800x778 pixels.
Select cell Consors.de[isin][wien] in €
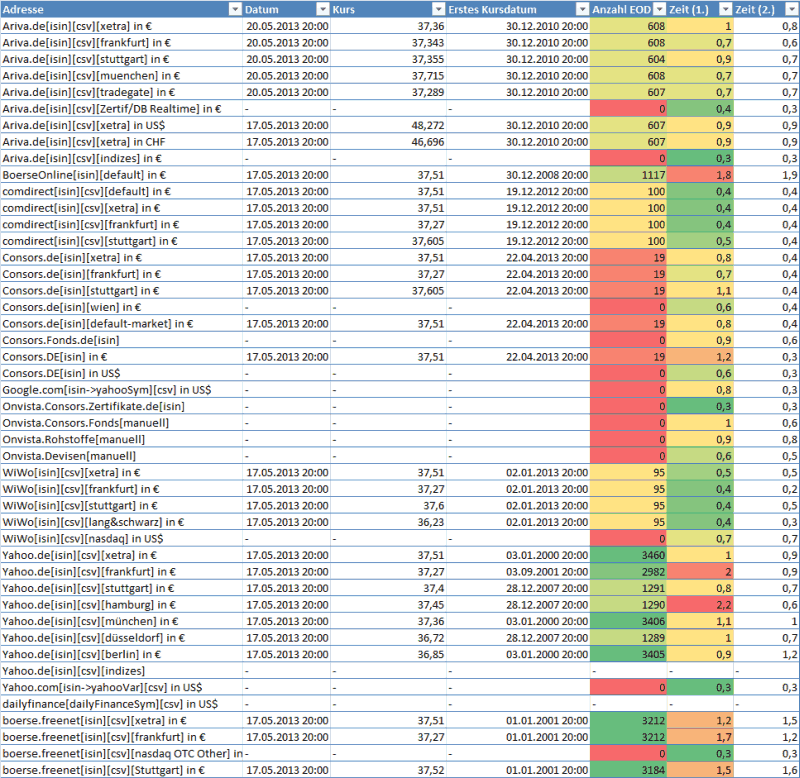[x=121, y=307]
